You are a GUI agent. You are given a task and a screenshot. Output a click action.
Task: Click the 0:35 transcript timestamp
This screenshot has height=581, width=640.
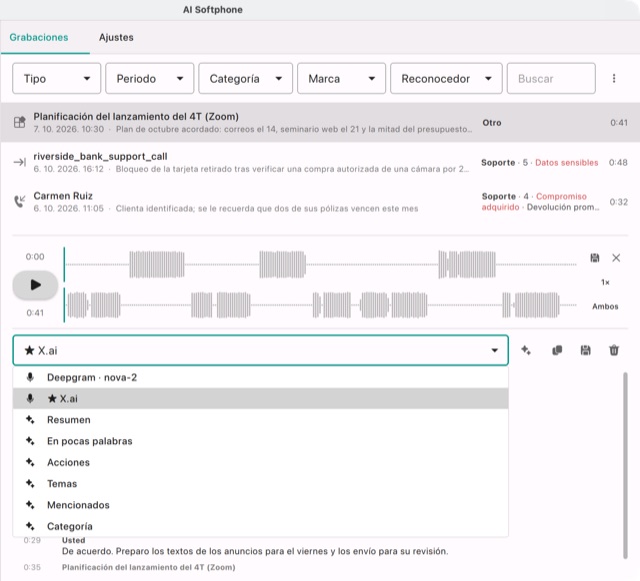32,567
